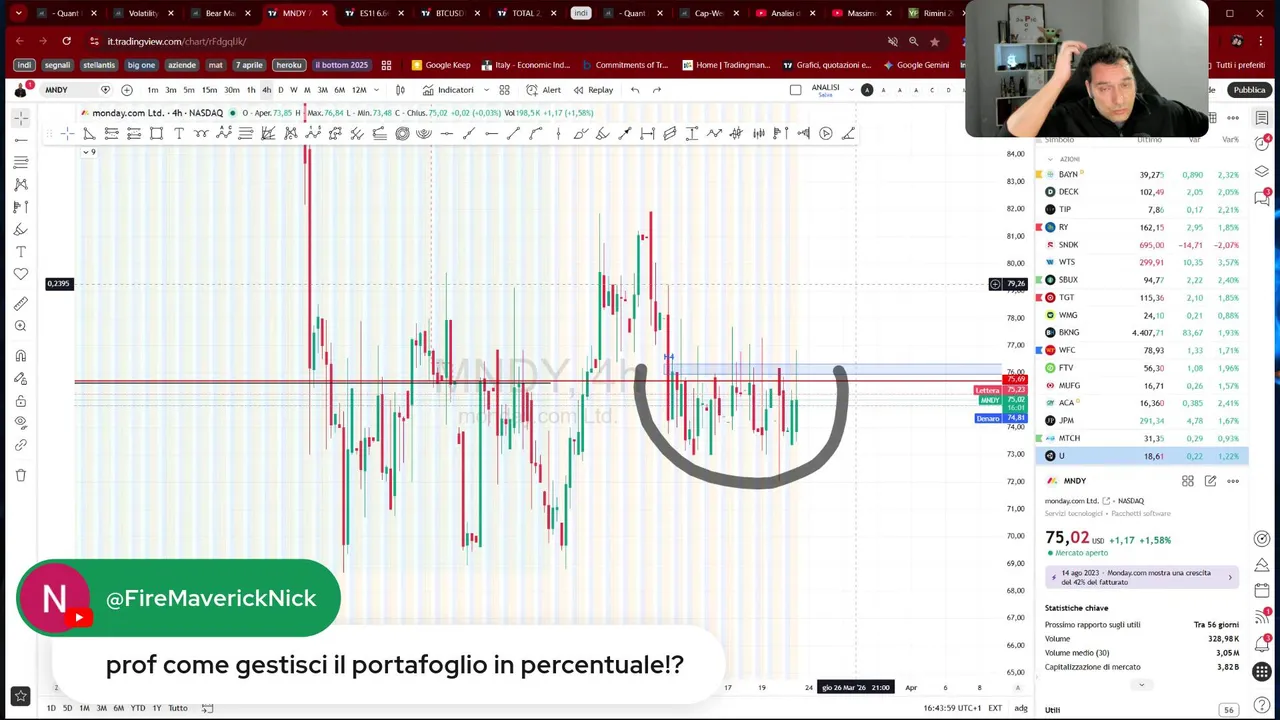
Task: Toggle hide all drawings eye icon
Action: pos(21,423)
